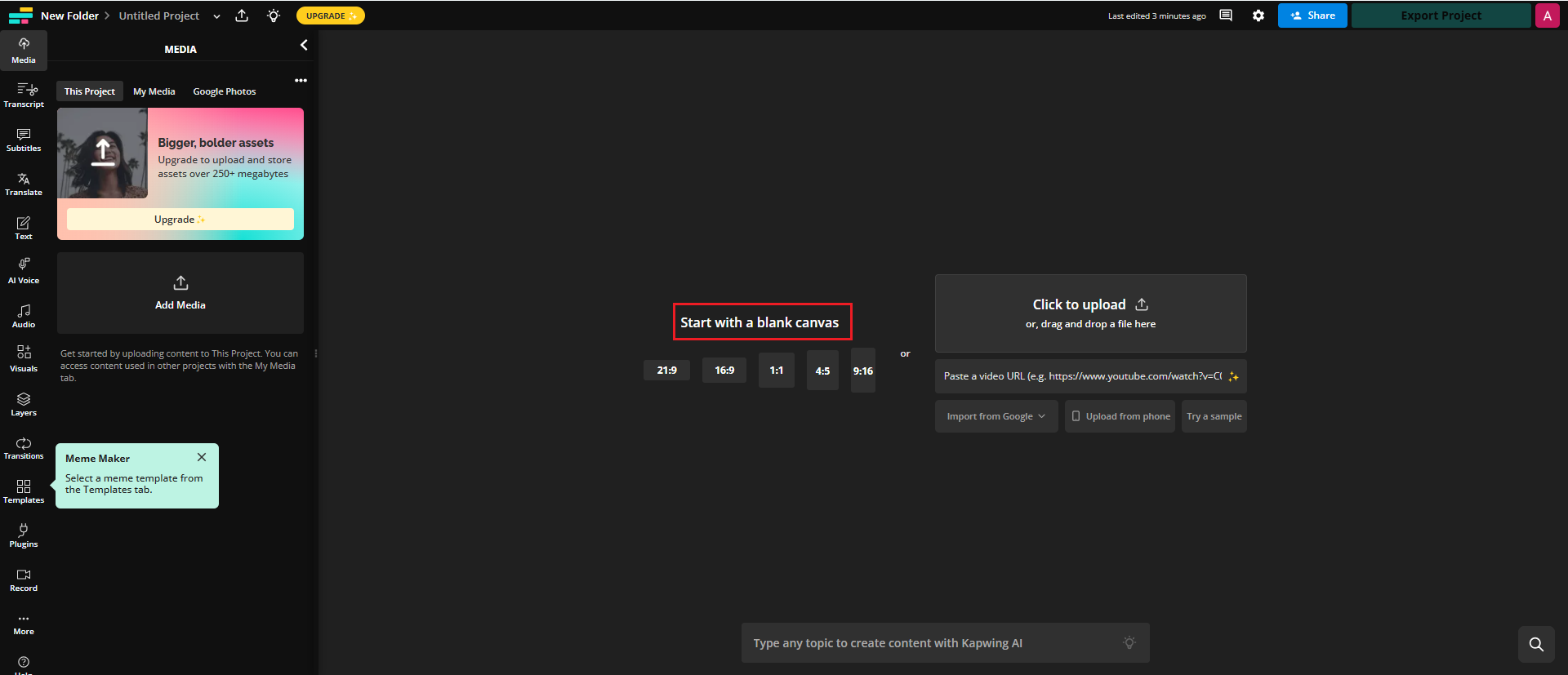Click the bolder assets banner thumbnail

pos(103,153)
